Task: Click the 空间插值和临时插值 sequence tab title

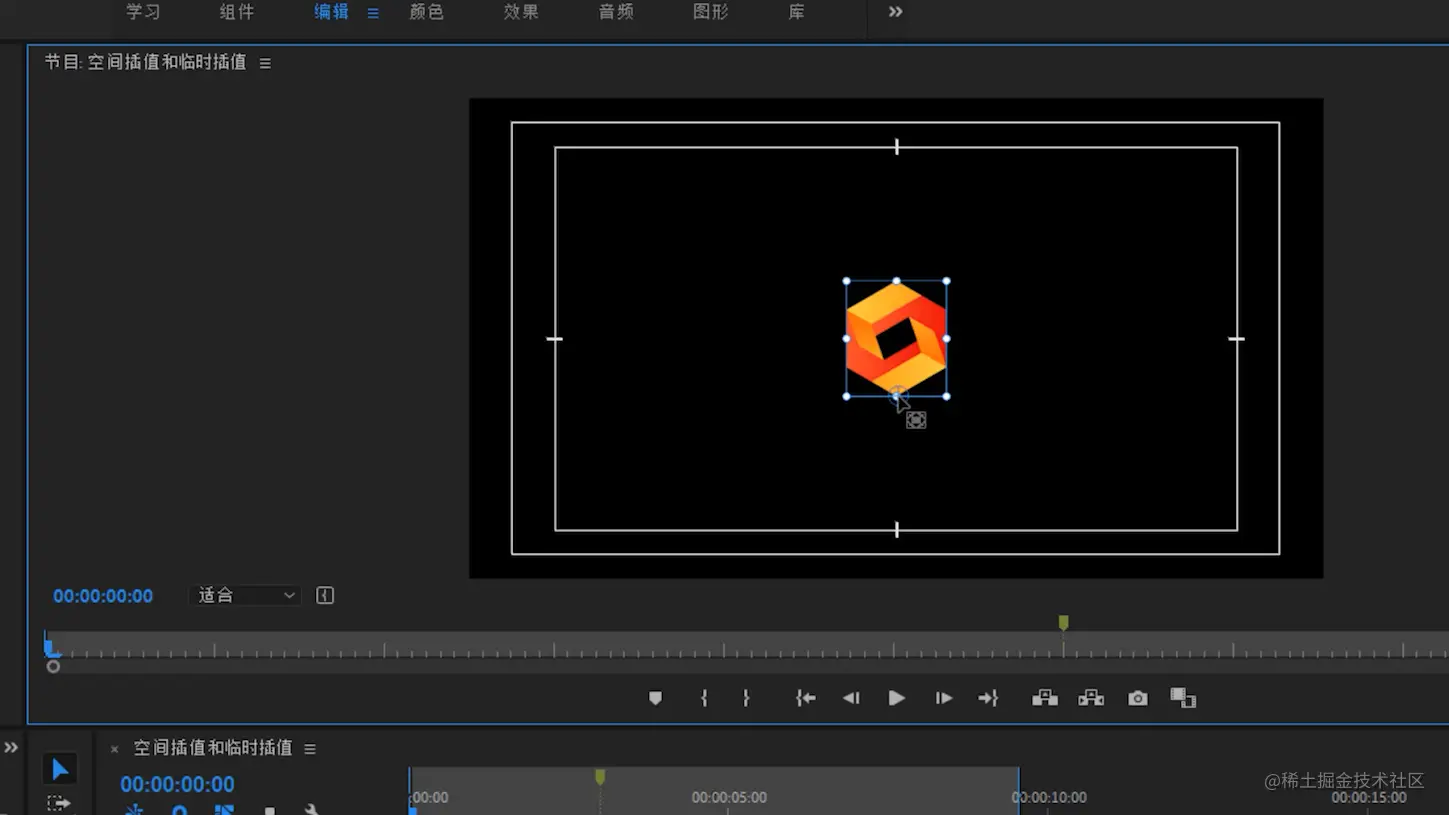Action: point(213,748)
